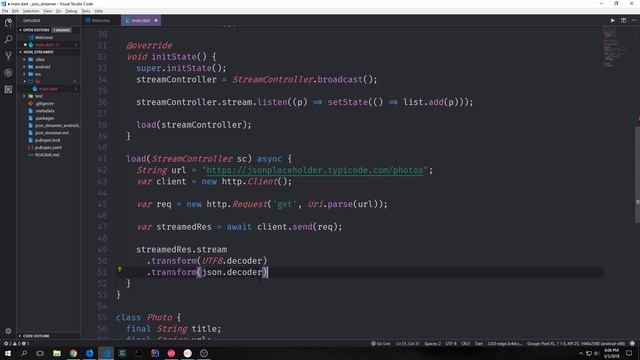The image size is (640, 360).
Task: Open main.dart under the lib folder
Action: pyautogui.click(x=48, y=89)
